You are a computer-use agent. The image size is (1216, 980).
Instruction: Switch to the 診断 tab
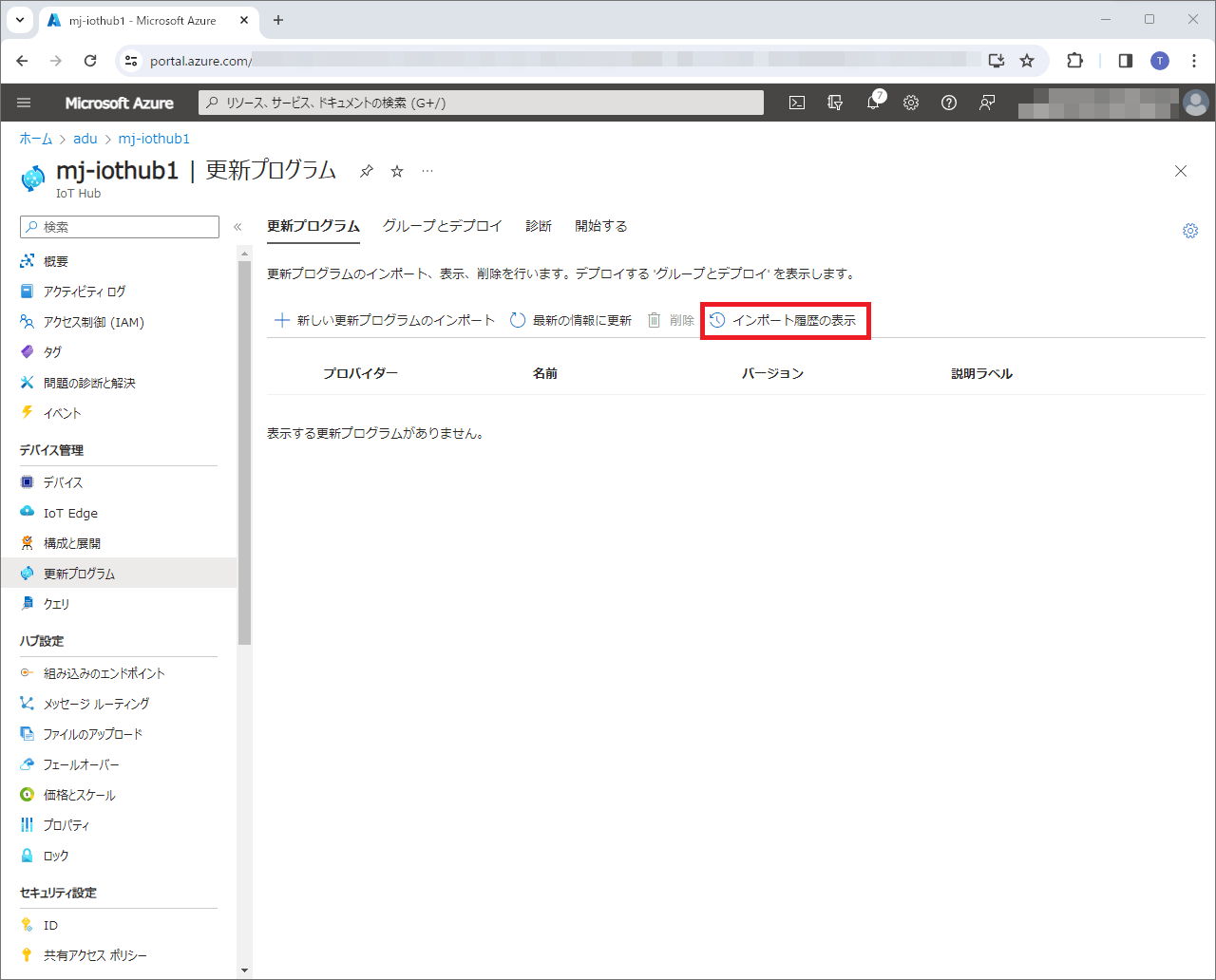pyautogui.click(x=539, y=226)
